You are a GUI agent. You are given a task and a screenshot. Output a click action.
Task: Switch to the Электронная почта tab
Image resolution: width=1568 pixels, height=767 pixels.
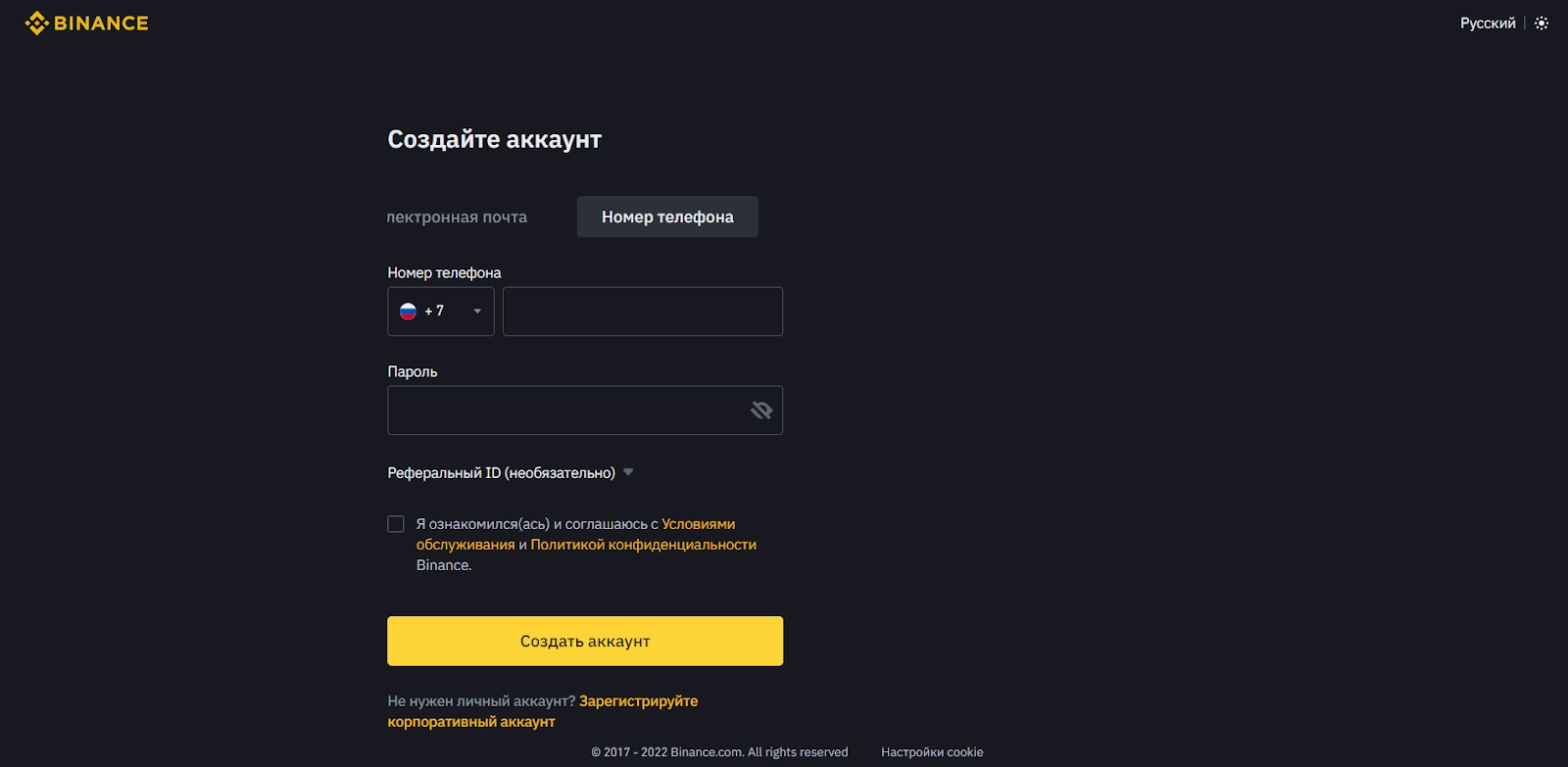point(457,216)
